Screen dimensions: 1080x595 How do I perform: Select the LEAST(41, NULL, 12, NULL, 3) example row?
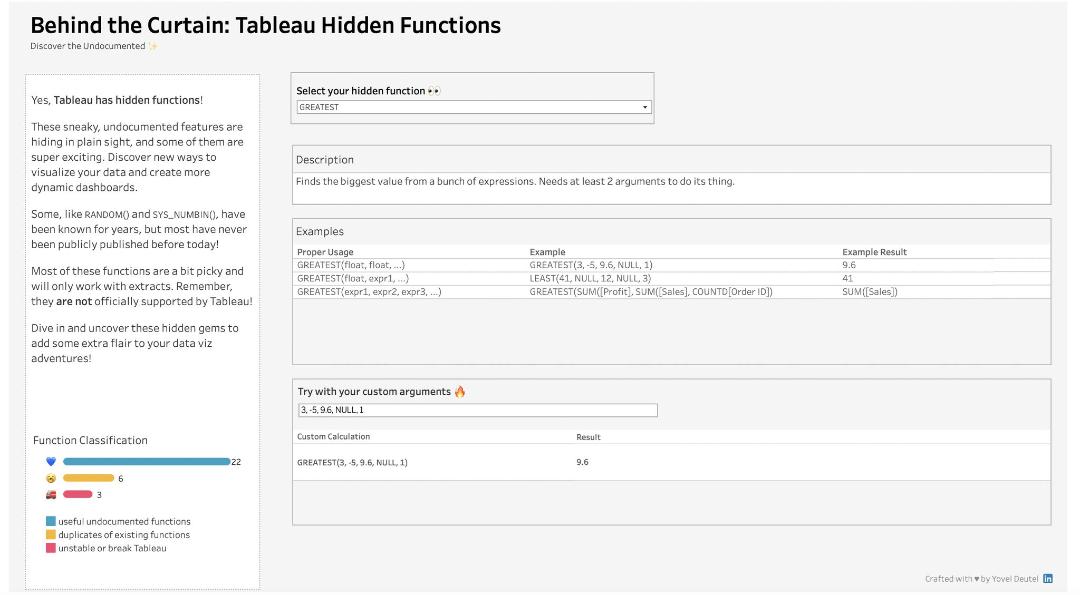pyautogui.click(x=590, y=278)
